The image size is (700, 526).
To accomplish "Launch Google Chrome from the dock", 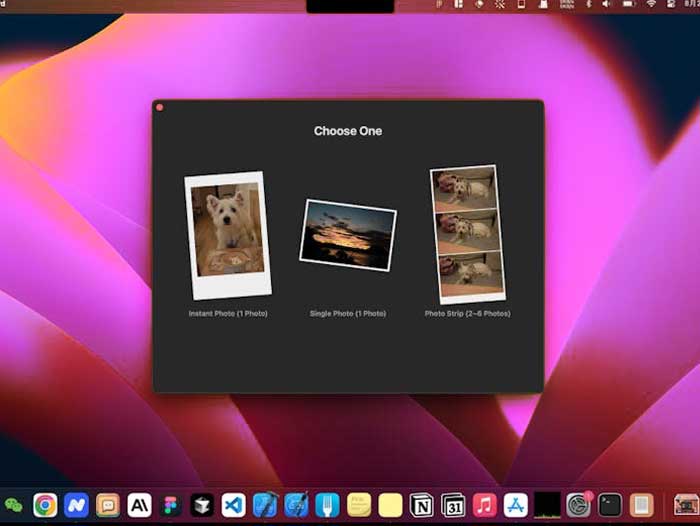I will (45, 505).
